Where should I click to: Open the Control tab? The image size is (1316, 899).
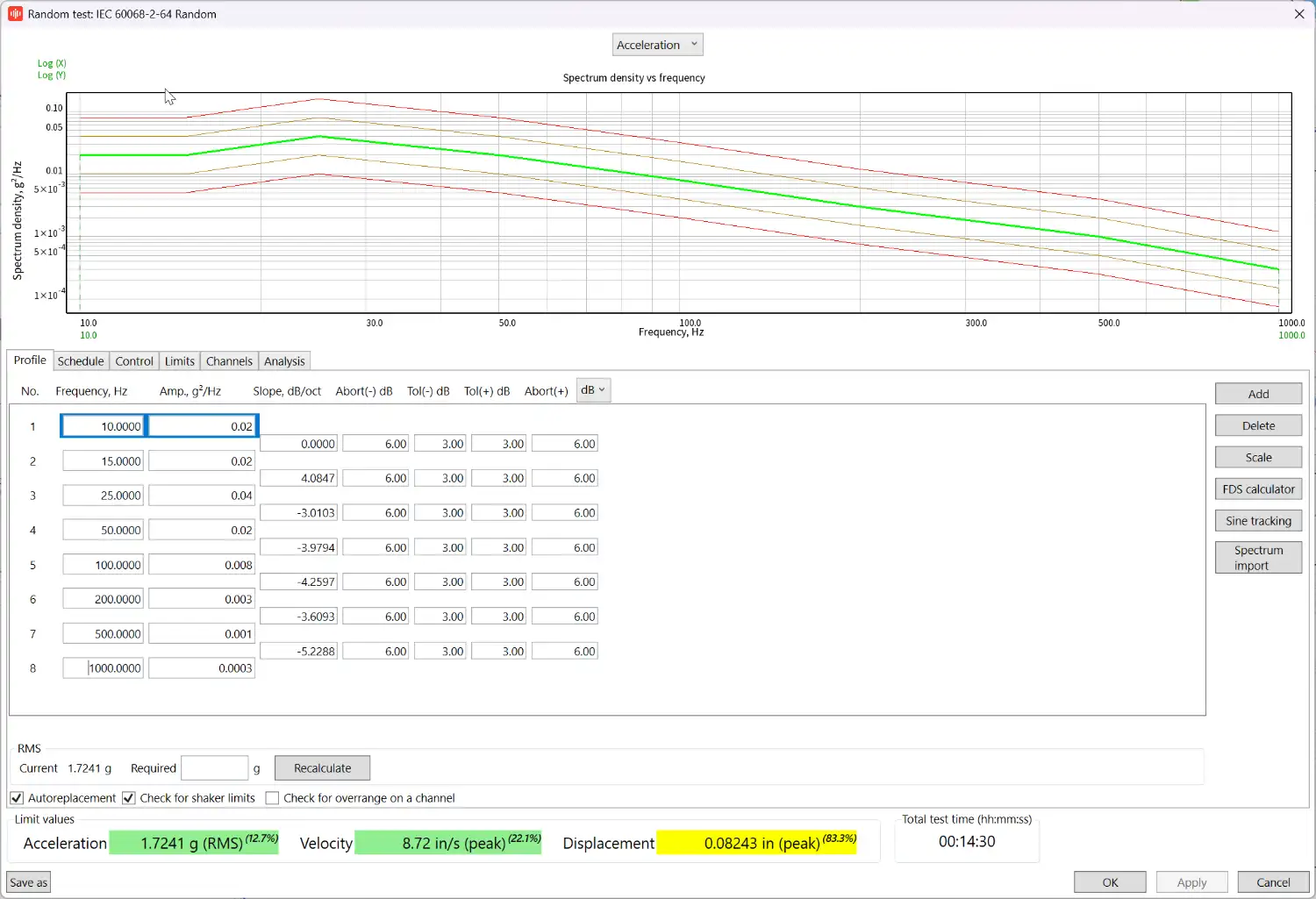tap(134, 361)
